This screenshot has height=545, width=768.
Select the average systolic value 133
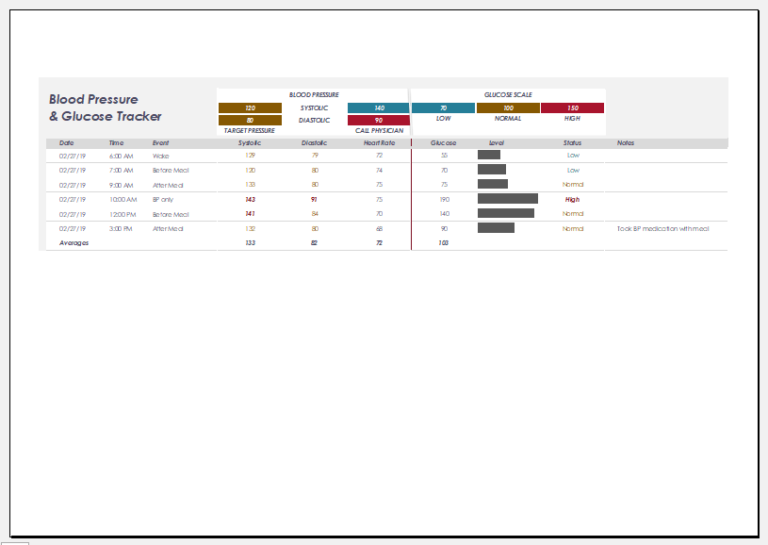(250, 243)
